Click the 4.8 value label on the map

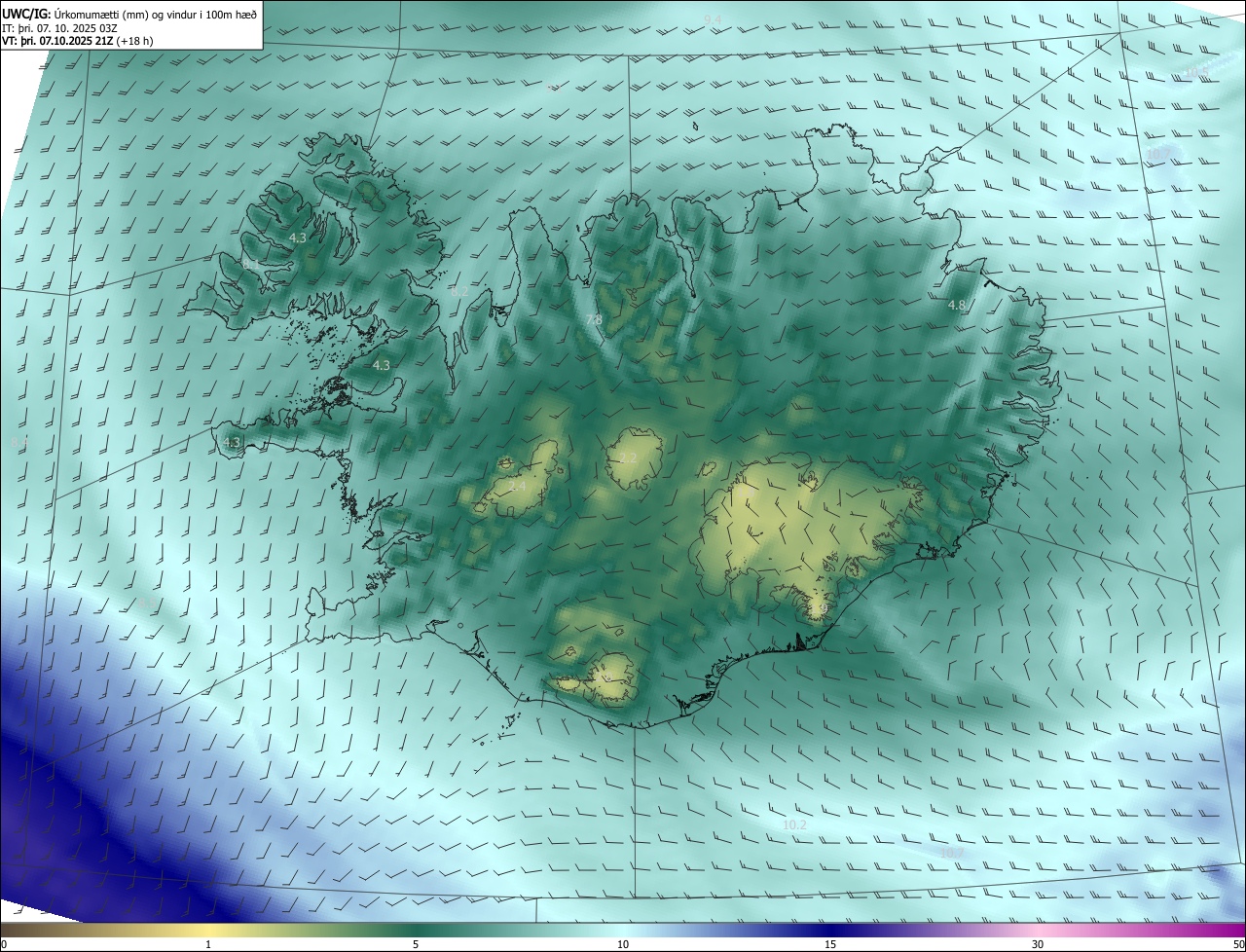pos(957,306)
